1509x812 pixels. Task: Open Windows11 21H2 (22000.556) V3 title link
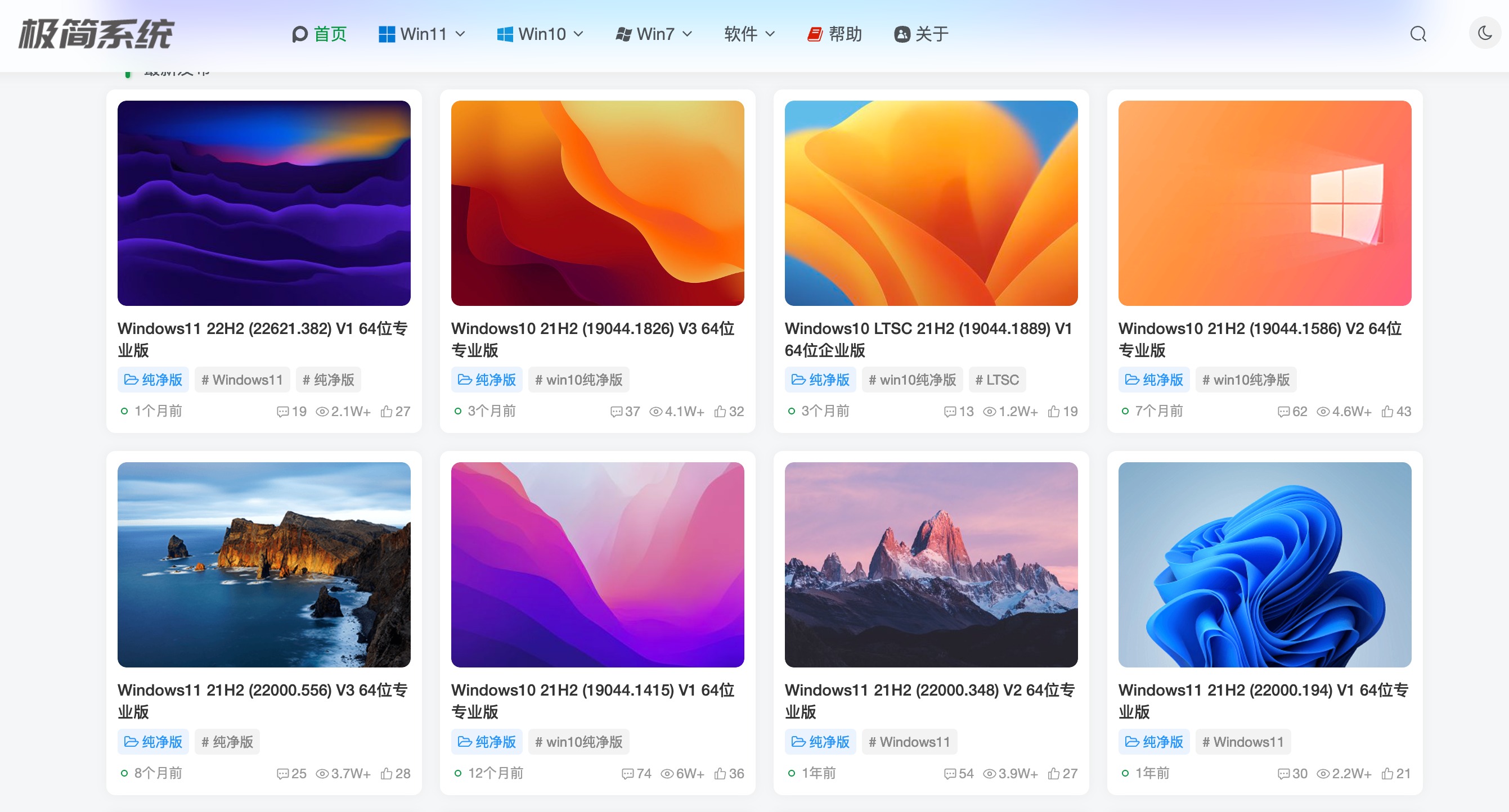pos(262,701)
